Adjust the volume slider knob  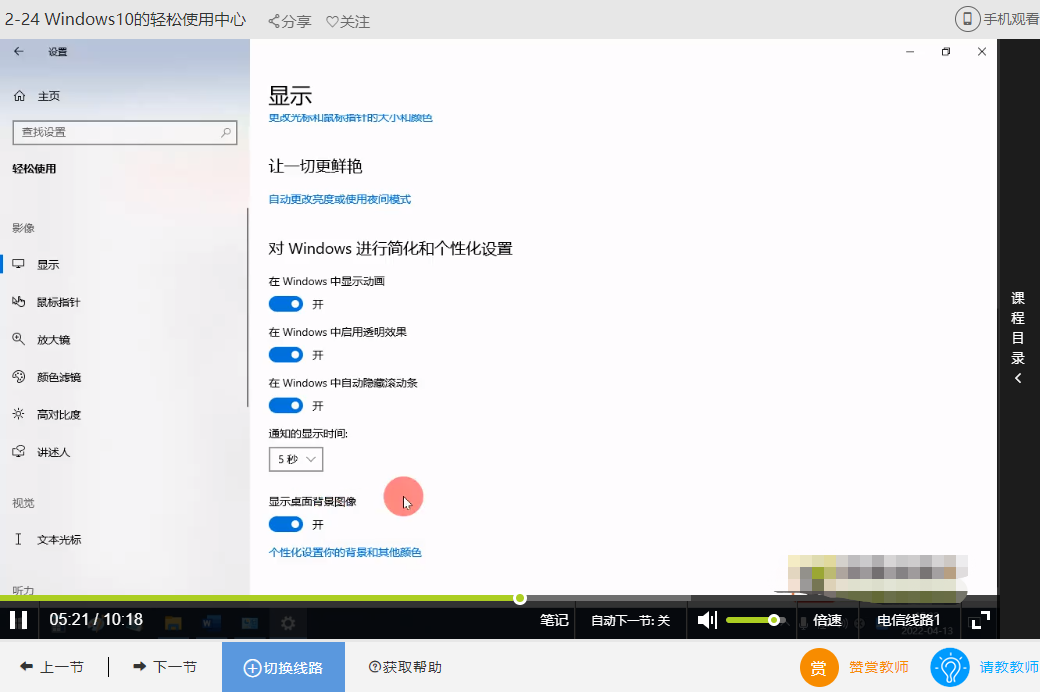pyautogui.click(x=773, y=620)
